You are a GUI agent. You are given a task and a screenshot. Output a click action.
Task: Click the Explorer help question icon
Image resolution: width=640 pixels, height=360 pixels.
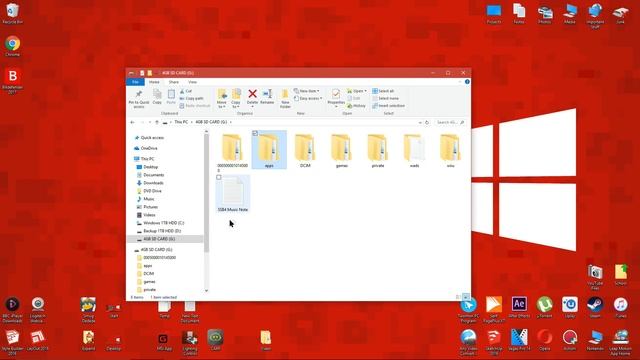click(x=467, y=82)
